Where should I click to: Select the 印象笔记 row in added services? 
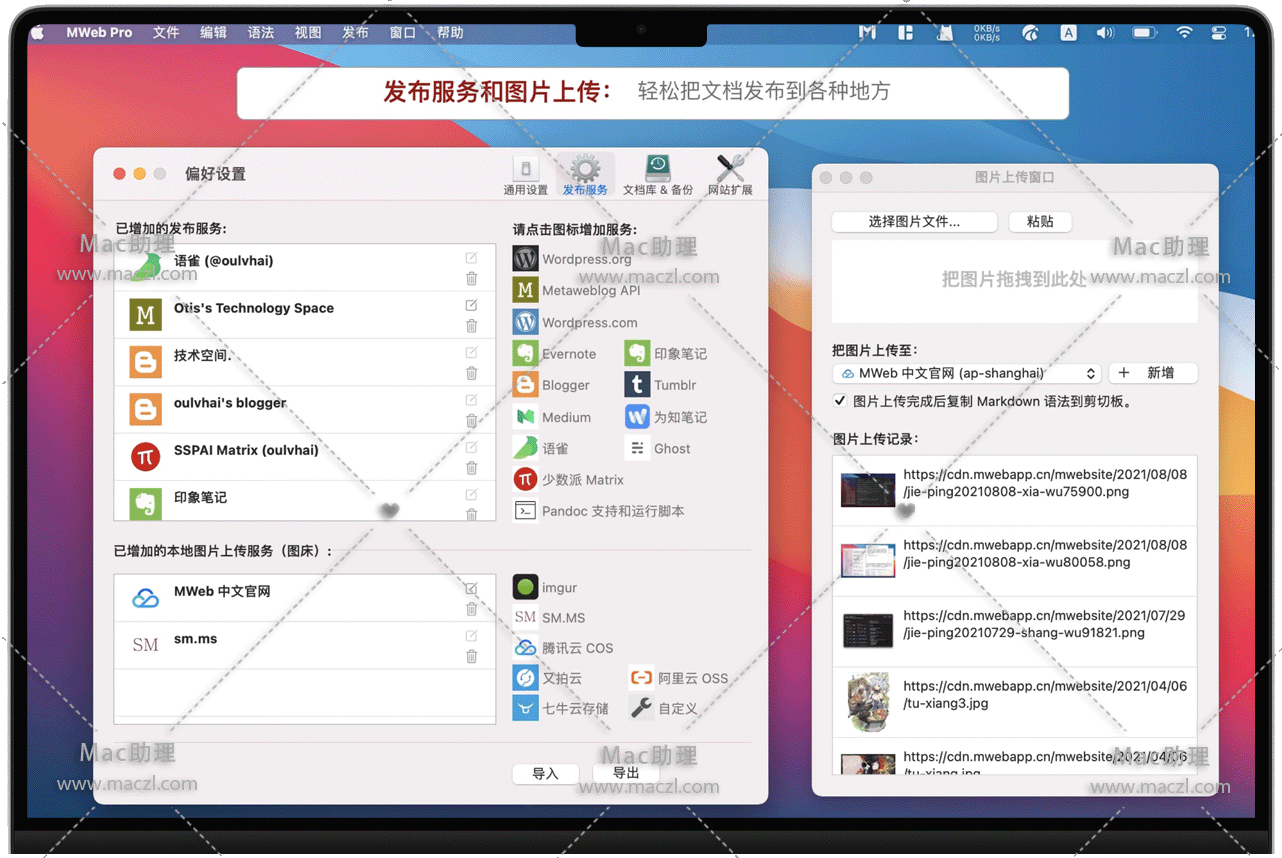coord(305,500)
